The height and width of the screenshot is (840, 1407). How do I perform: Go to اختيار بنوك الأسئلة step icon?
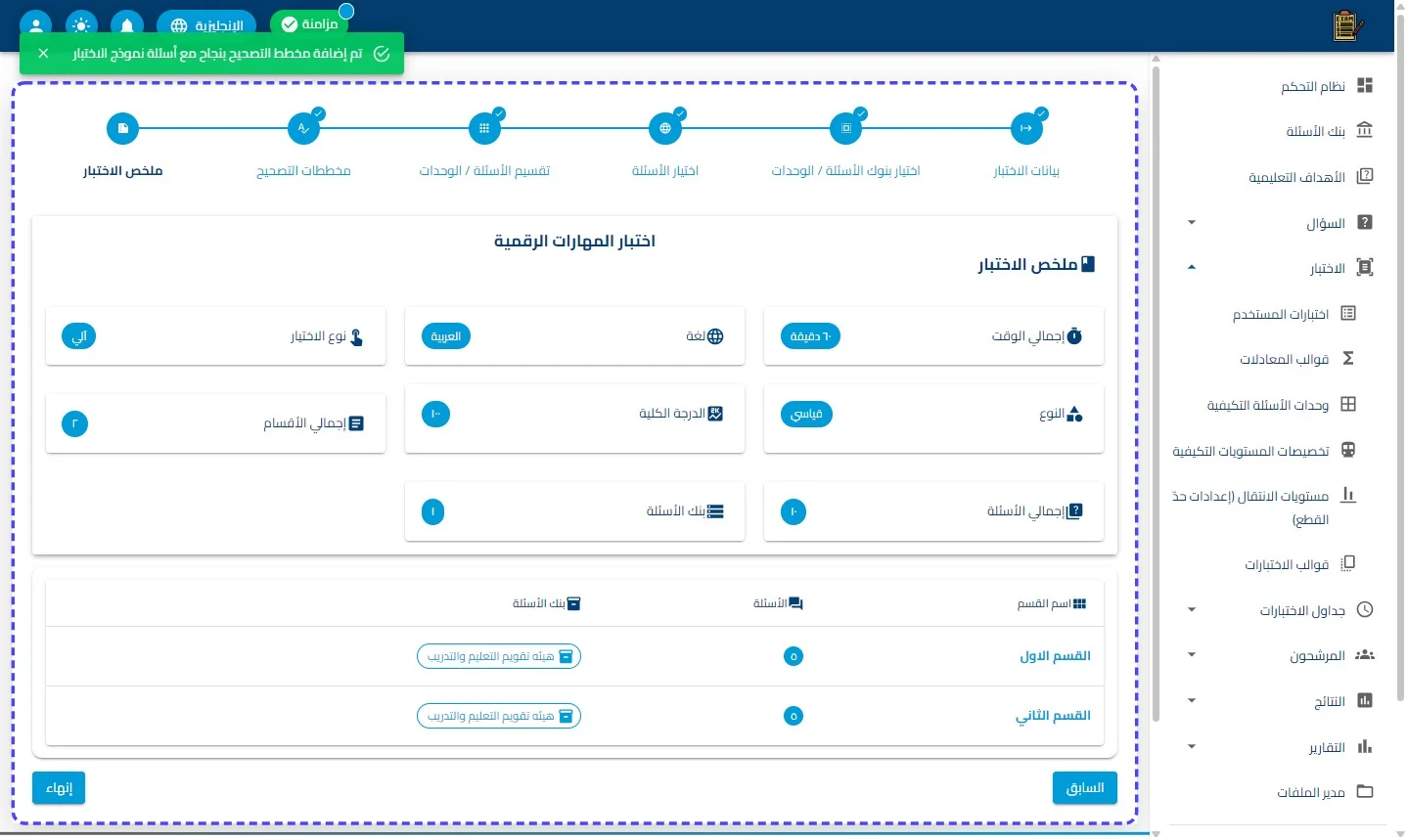coord(845,128)
